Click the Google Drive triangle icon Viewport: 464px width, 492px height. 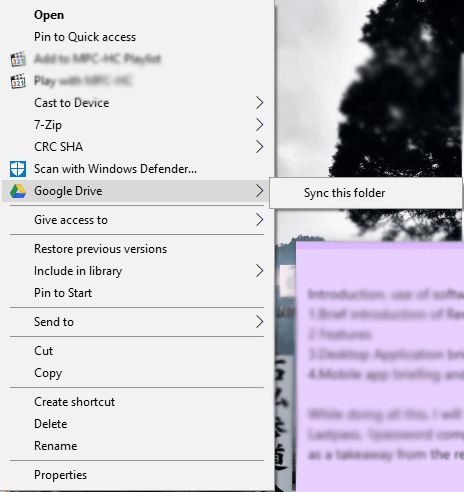(x=18, y=191)
